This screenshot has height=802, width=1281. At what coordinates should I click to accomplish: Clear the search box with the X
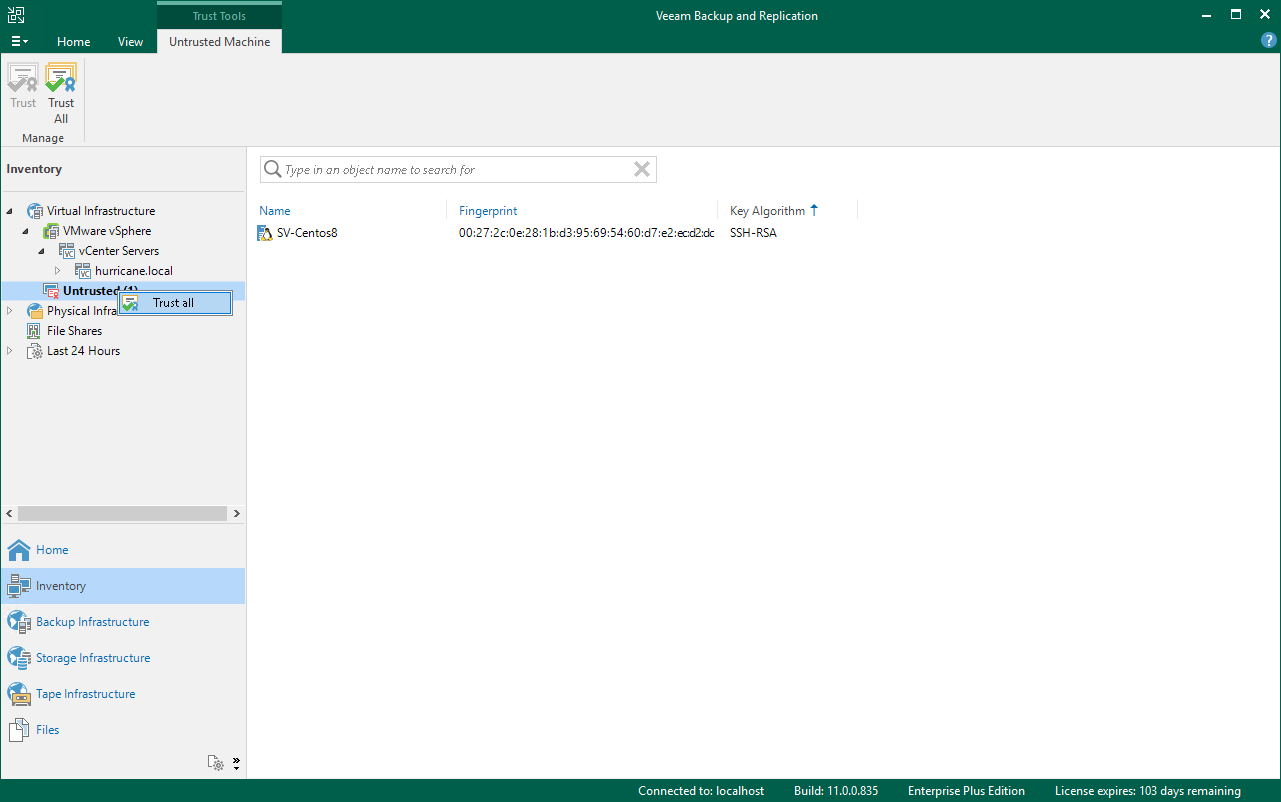point(642,170)
